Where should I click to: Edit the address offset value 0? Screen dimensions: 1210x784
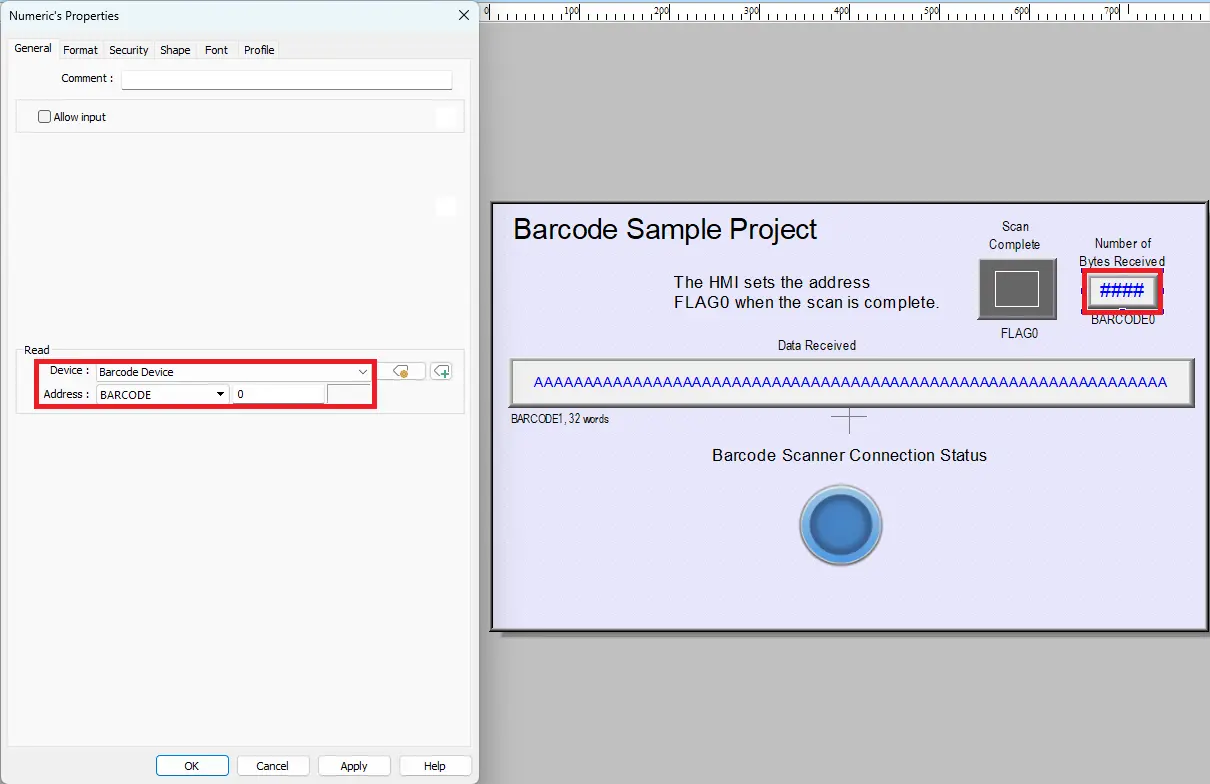[278, 394]
